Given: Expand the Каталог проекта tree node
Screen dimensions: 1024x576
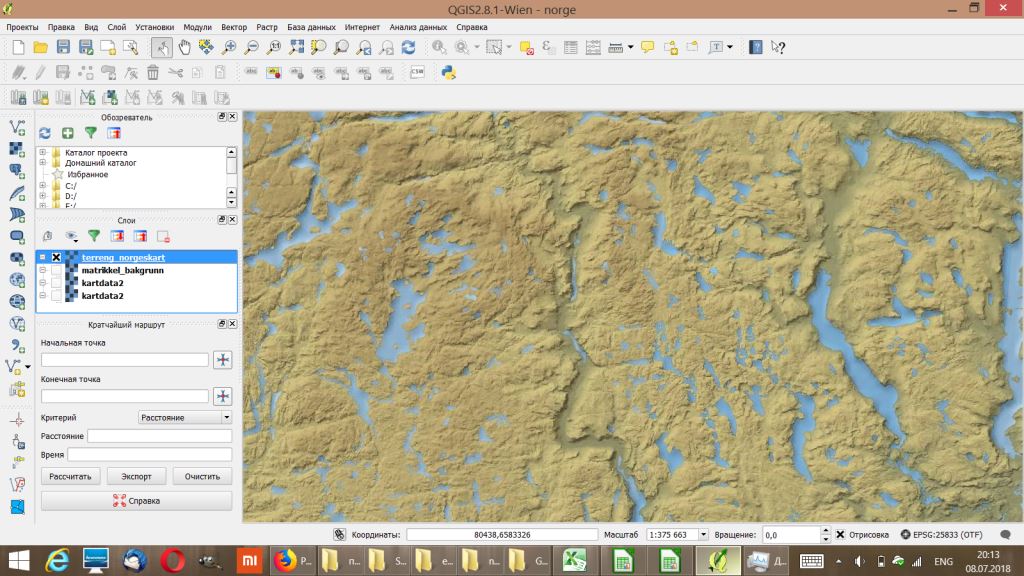Looking at the screenshot, I should 43,152.
